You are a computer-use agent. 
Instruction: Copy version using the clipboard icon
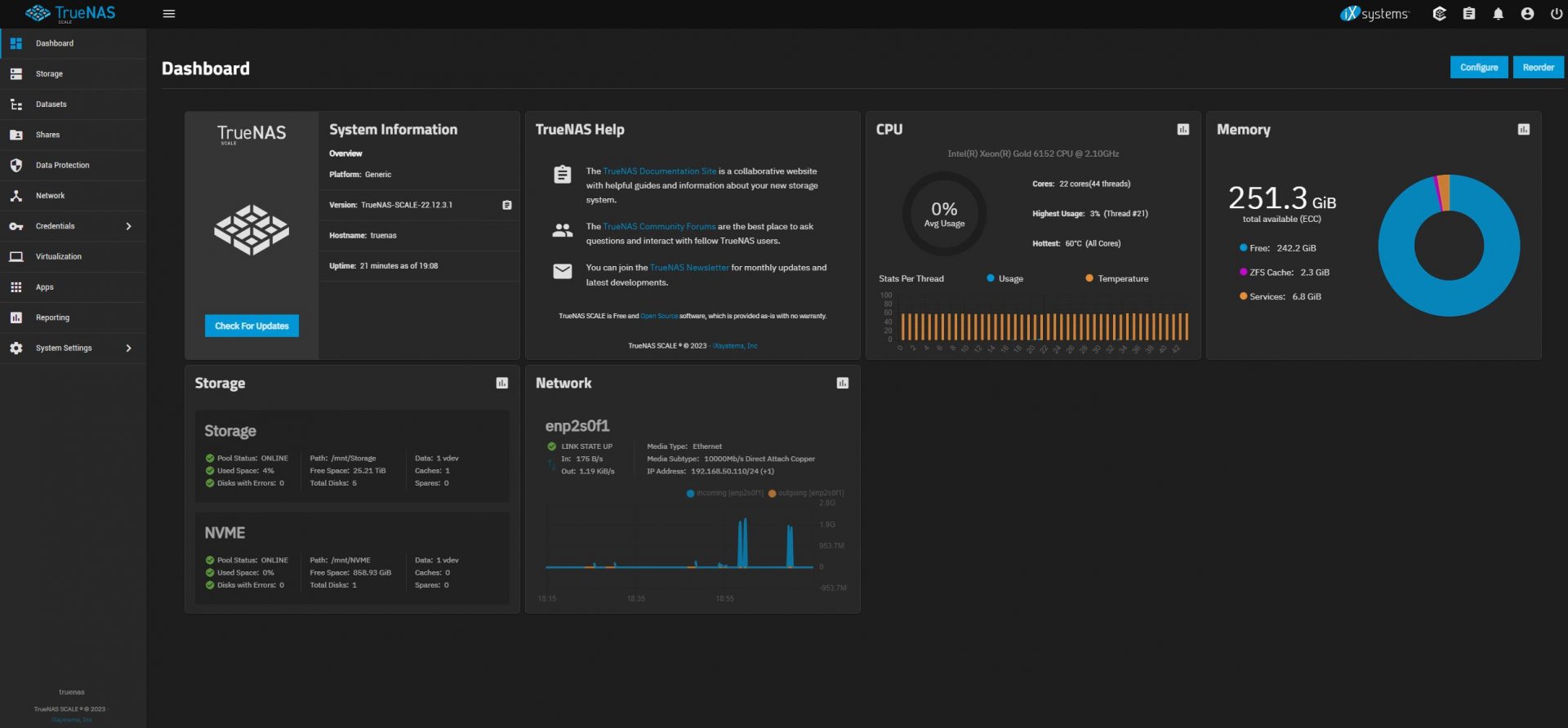pos(506,206)
